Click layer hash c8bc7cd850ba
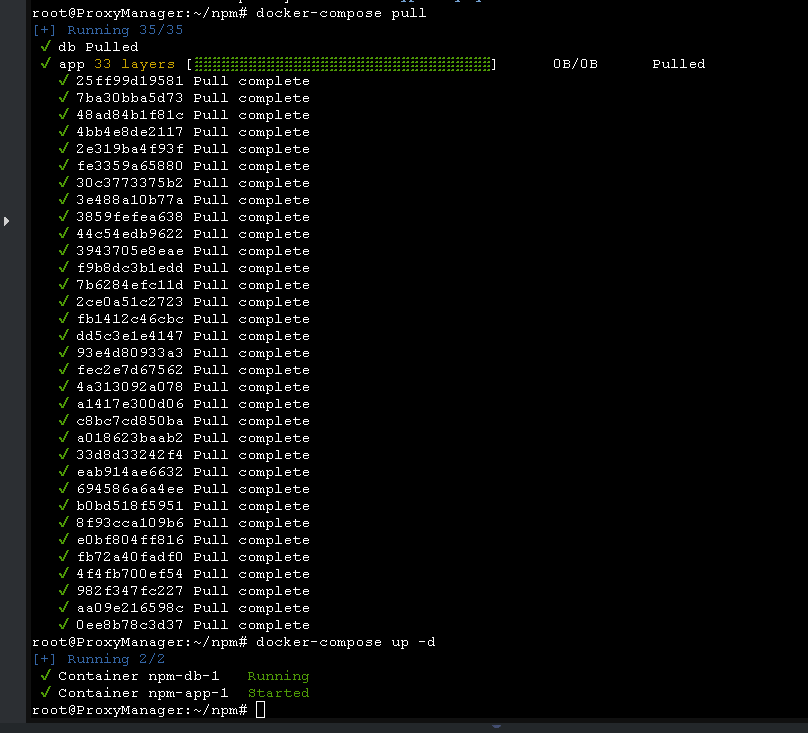This screenshot has width=808, height=733. tap(129, 421)
